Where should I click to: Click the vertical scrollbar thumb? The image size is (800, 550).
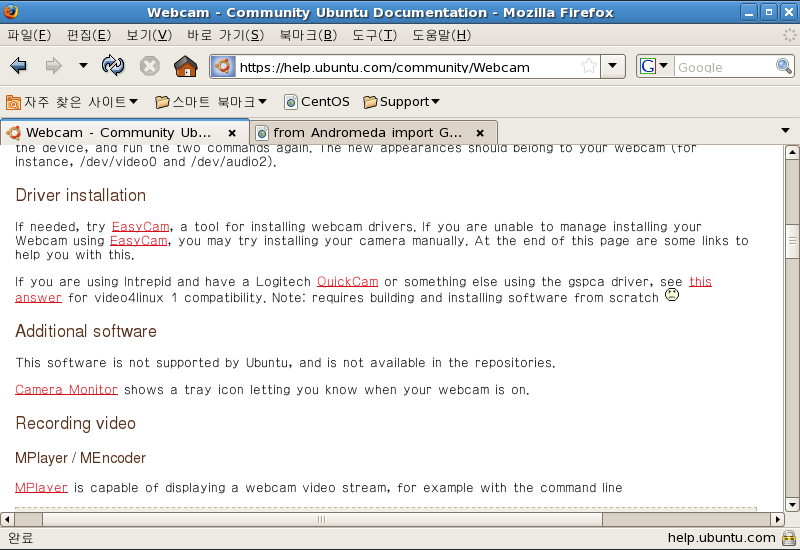(x=792, y=241)
